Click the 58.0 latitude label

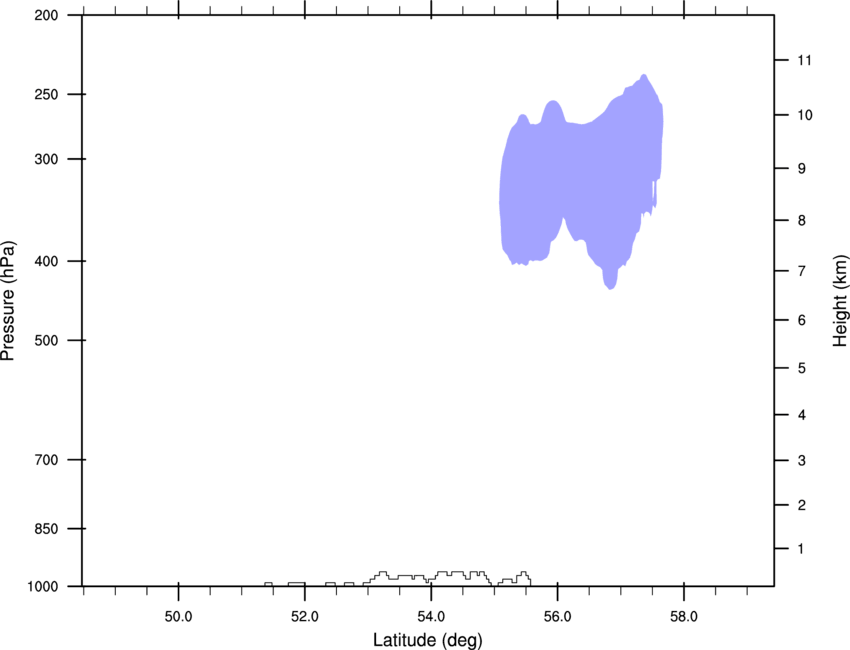684,616
